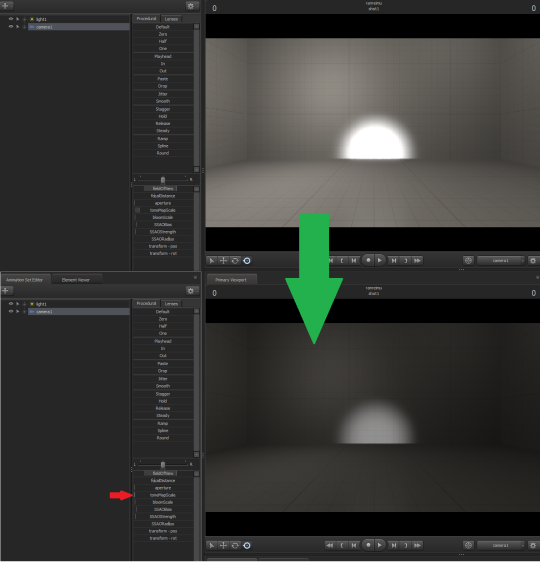Select the Primary Viewport tab
Viewport: 540px width, 562px height.
pos(231,280)
